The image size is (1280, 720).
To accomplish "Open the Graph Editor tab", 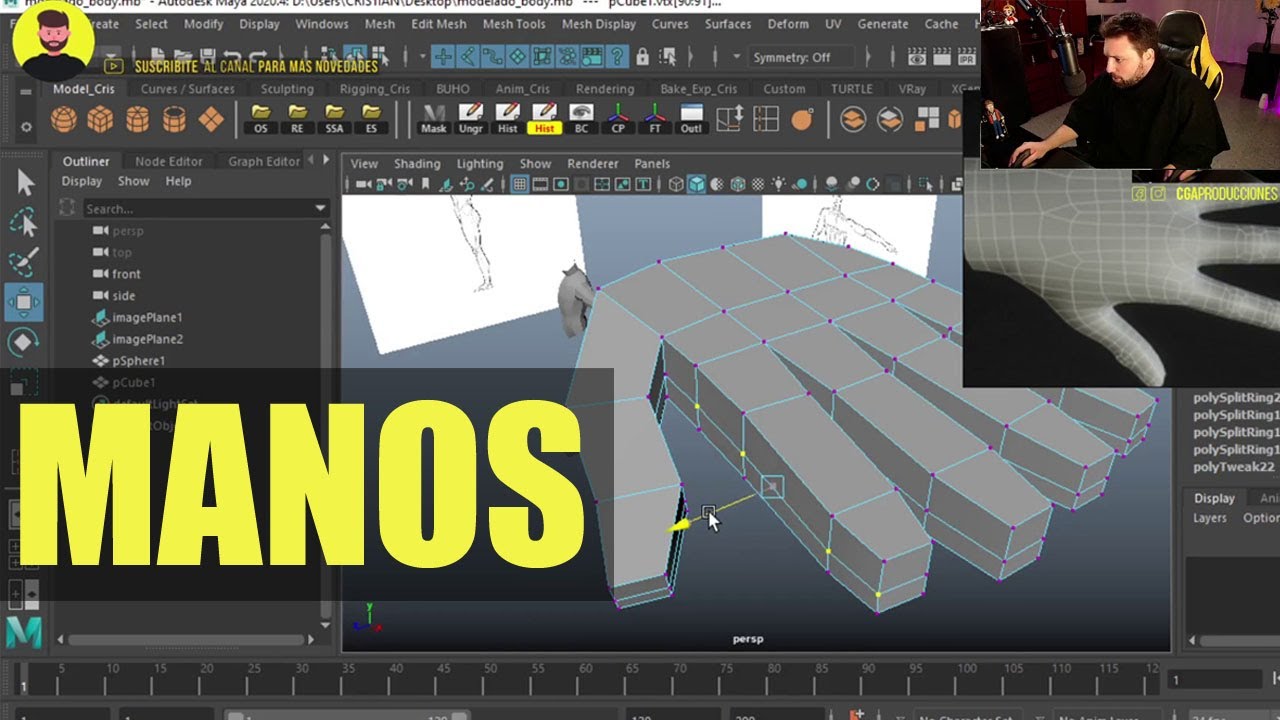I will click(264, 161).
